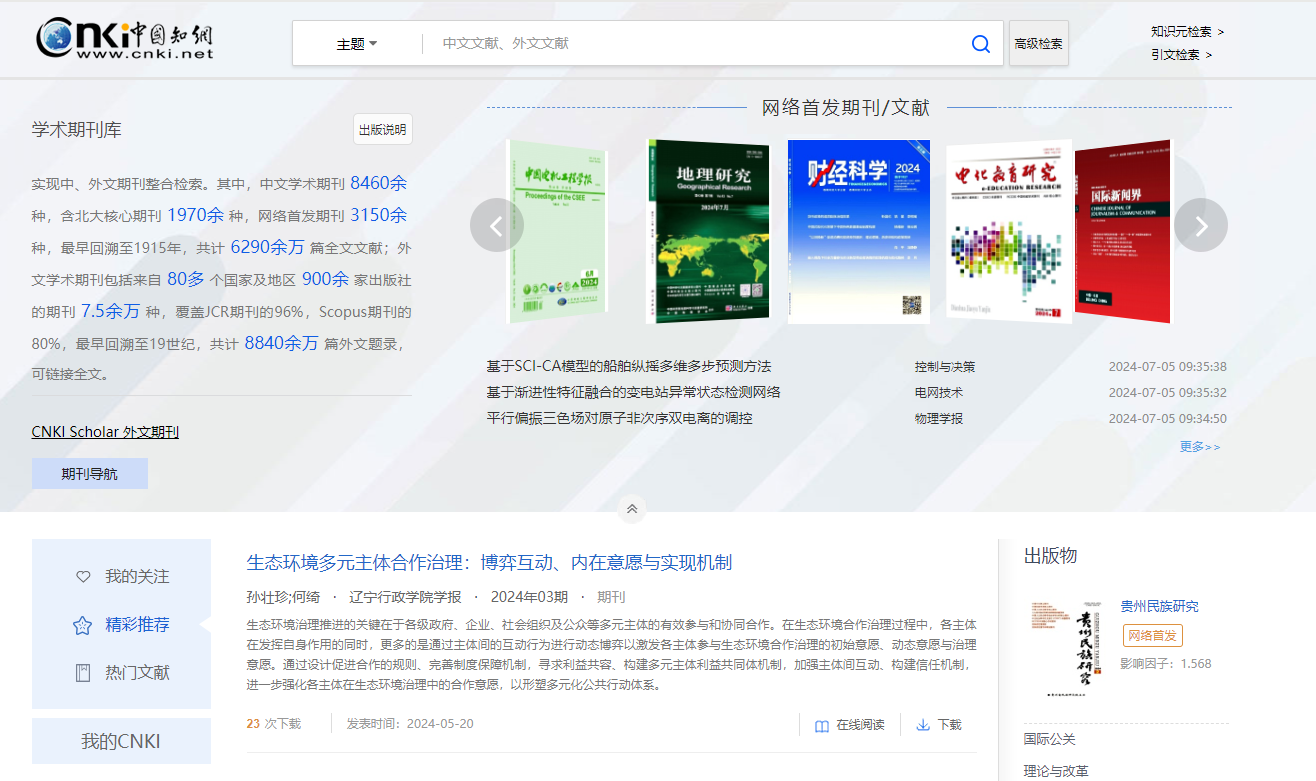Click 更多>> to see more articles
Screen dimensions: 1316x781
1199,447
